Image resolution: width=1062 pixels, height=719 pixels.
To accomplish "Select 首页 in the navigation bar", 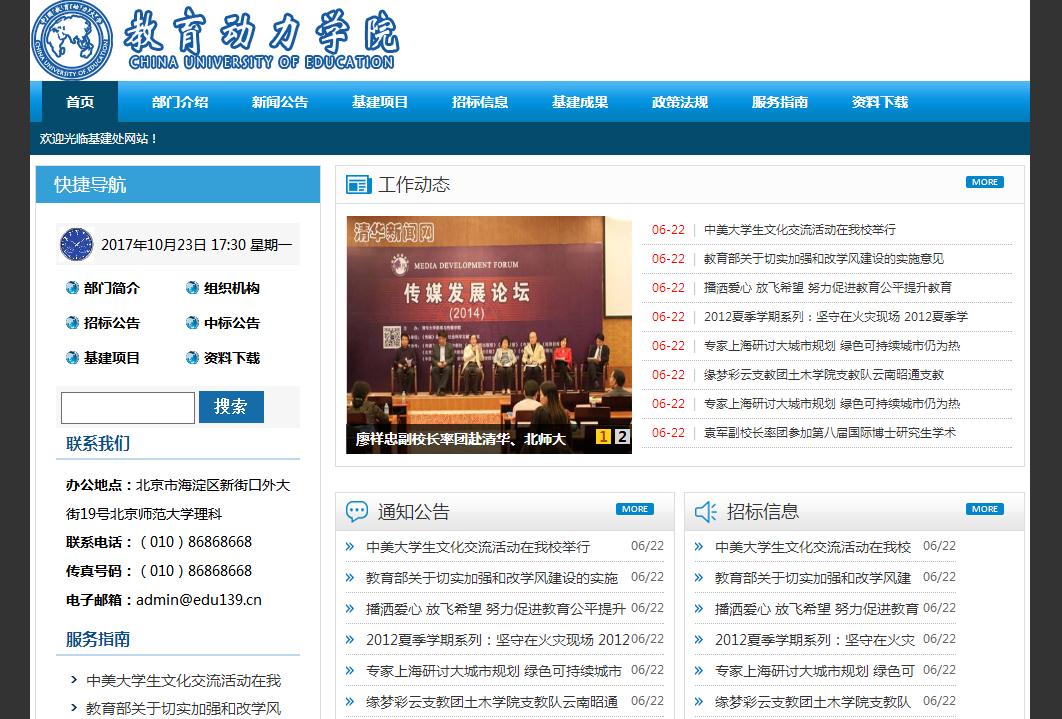I will (x=80, y=102).
